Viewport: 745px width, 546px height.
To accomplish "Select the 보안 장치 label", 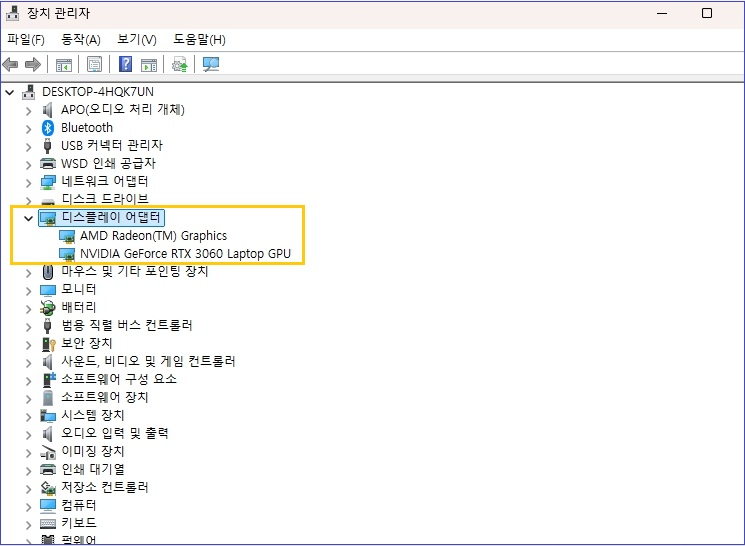I will pyautogui.click(x=87, y=343).
